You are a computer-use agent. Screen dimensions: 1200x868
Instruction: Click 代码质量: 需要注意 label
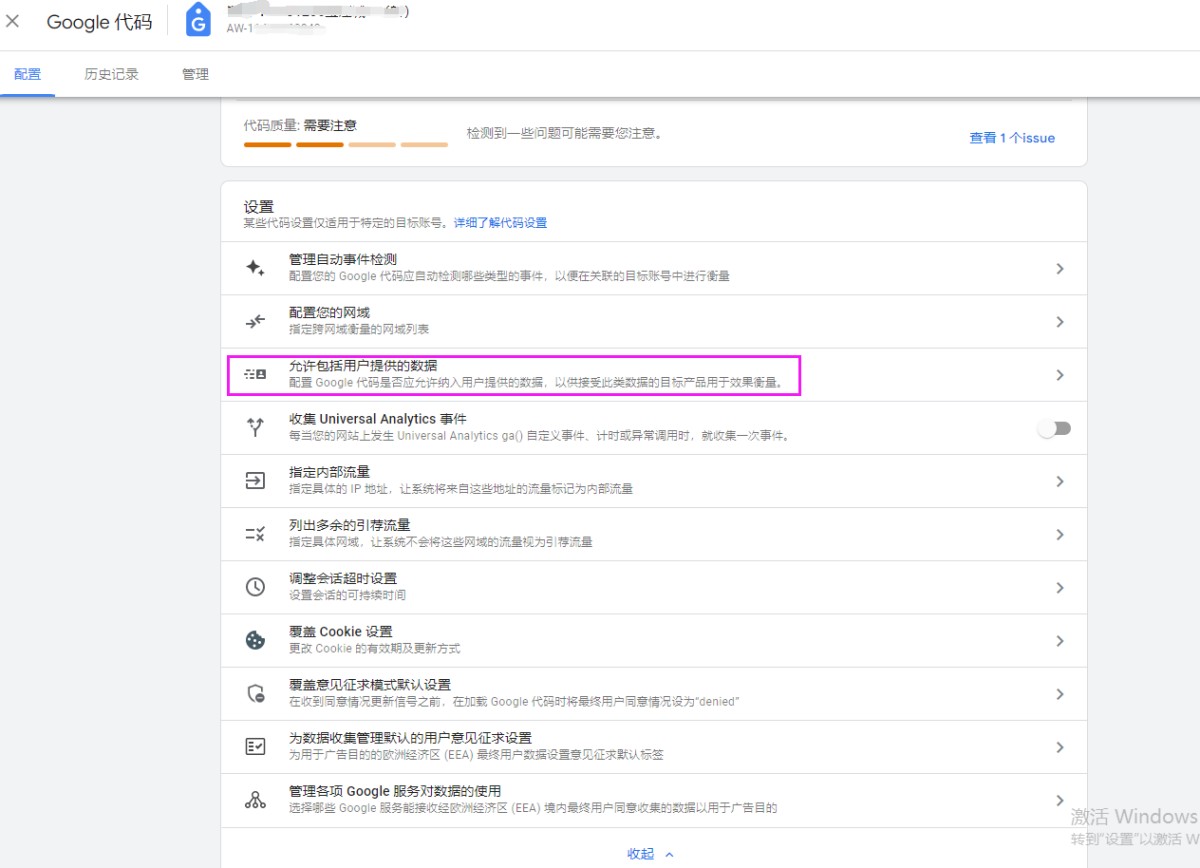(x=300, y=126)
